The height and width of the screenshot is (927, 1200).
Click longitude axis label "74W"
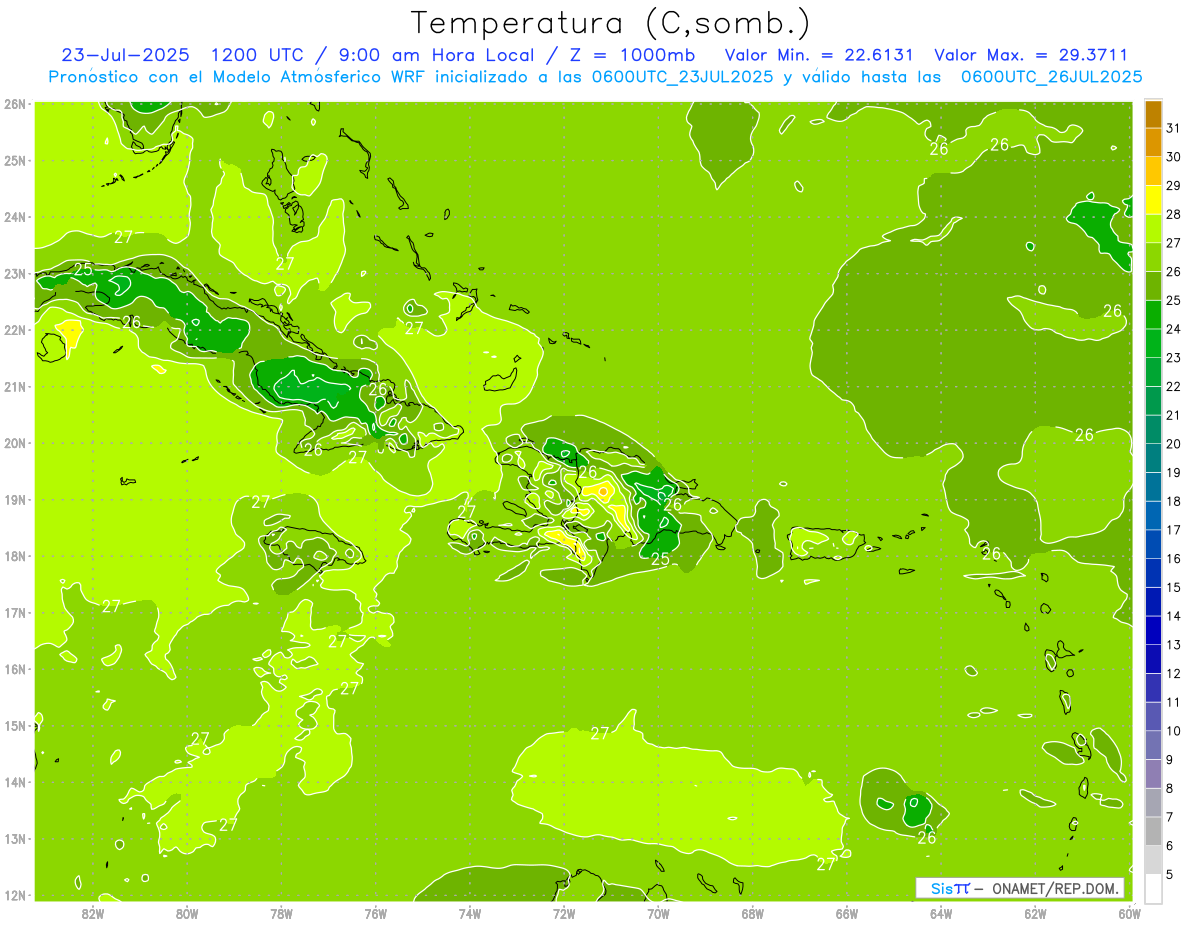tap(470, 913)
